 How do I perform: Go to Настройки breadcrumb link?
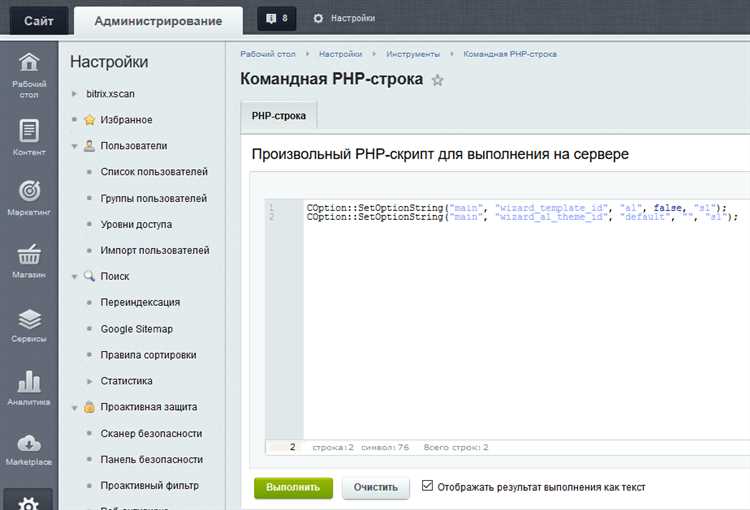(341, 54)
